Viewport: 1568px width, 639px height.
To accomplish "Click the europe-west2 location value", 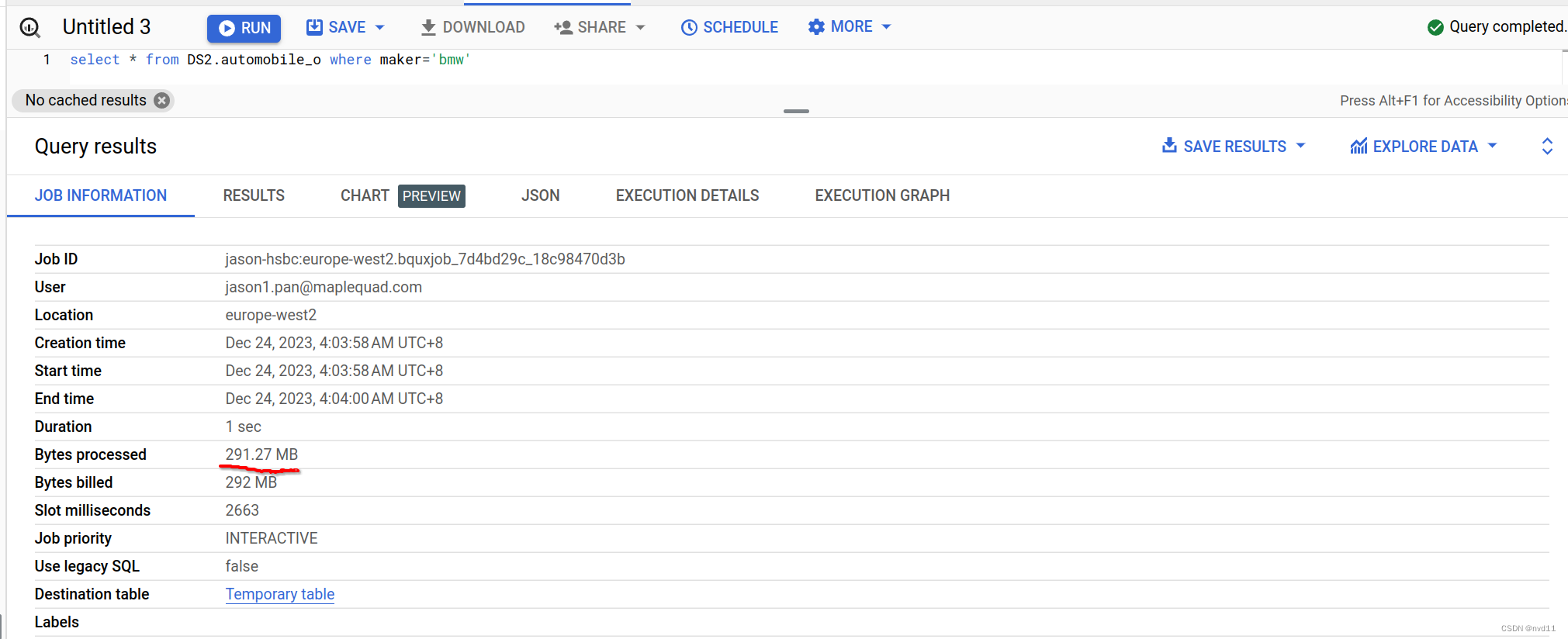I will (x=271, y=315).
